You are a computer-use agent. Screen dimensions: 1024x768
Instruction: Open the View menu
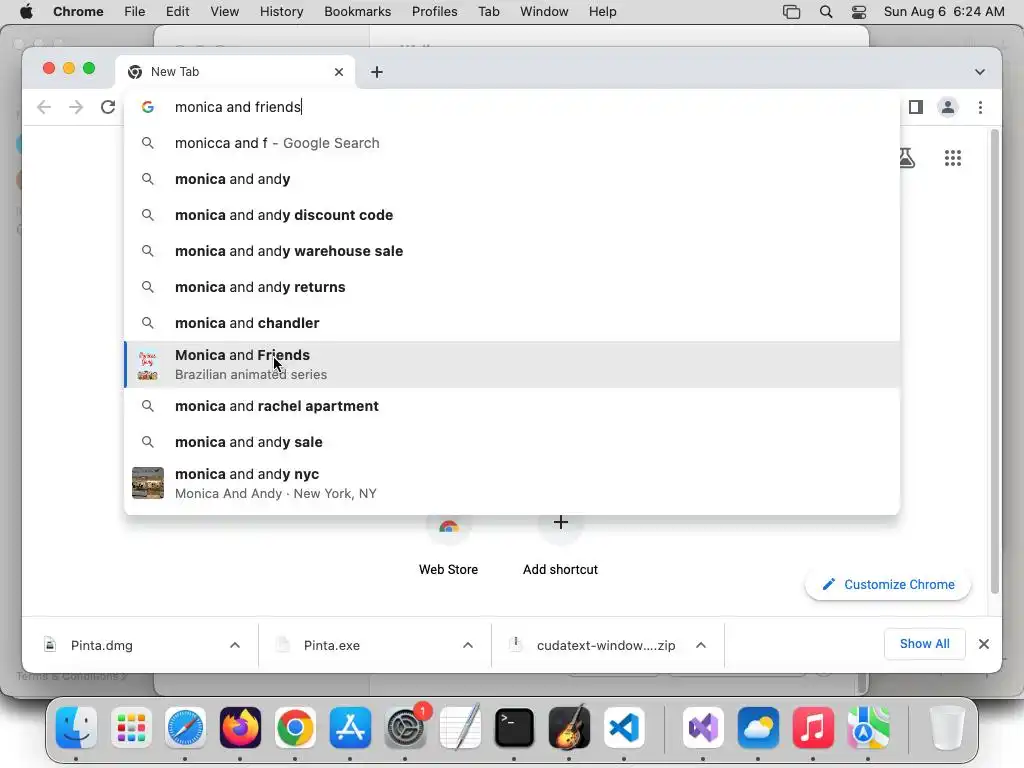pyautogui.click(x=225, y=12)
